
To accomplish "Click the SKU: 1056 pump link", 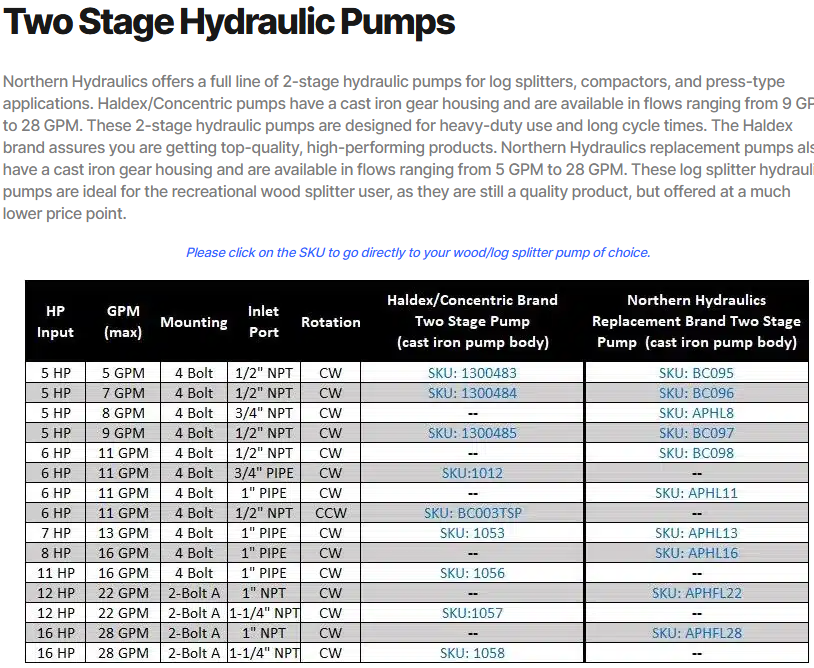I will 472,573.
